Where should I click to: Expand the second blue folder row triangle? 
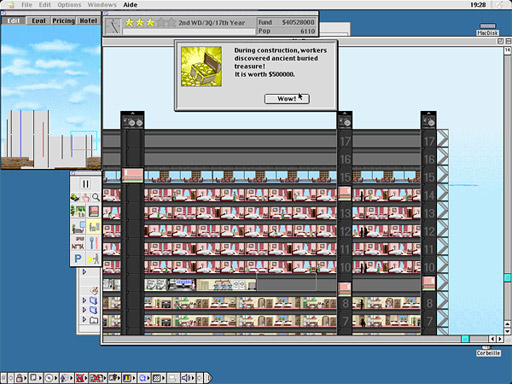tap(84, 310)
